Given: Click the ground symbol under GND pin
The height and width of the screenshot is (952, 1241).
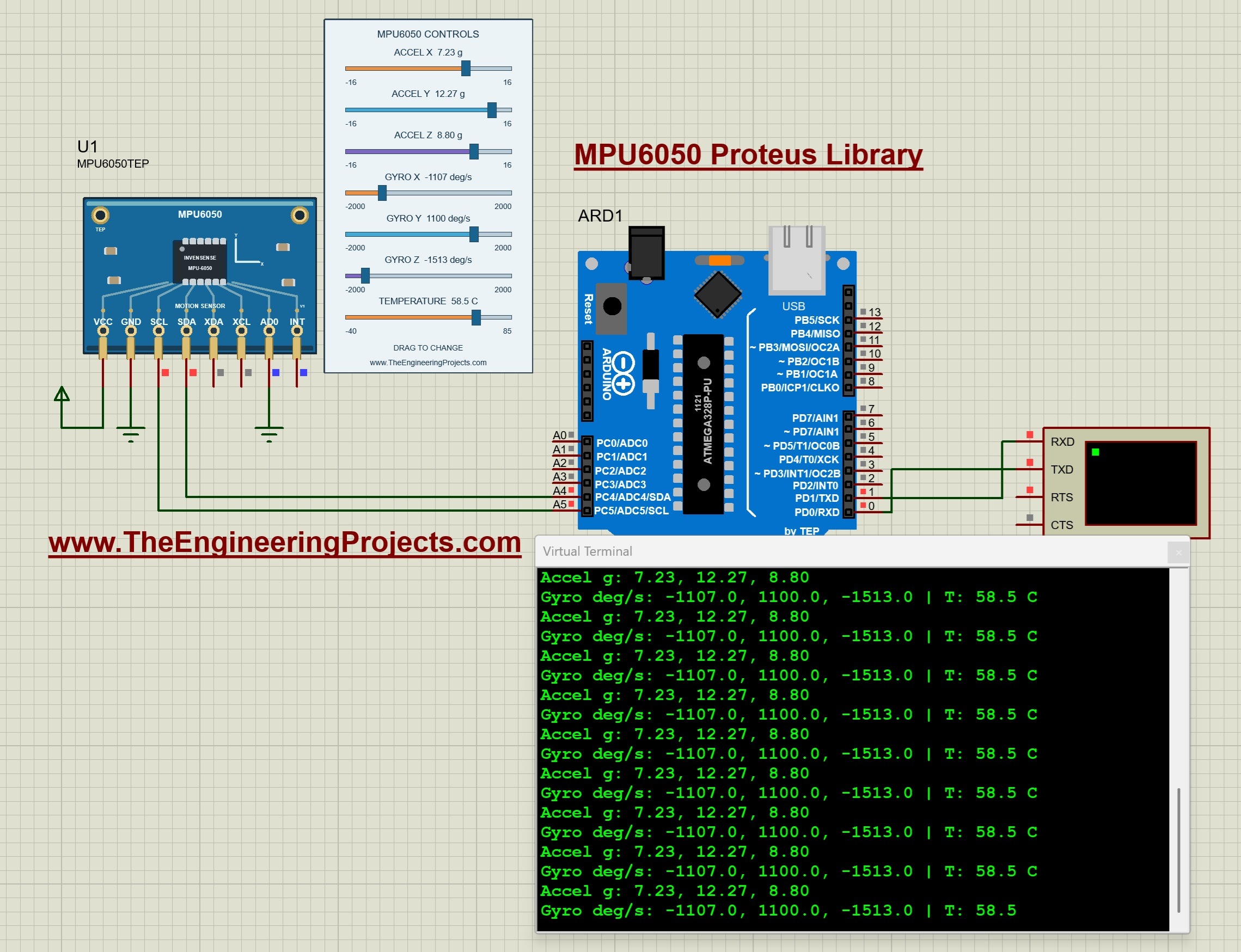Looking at the screenshot, I should click(x=130, y=434).
